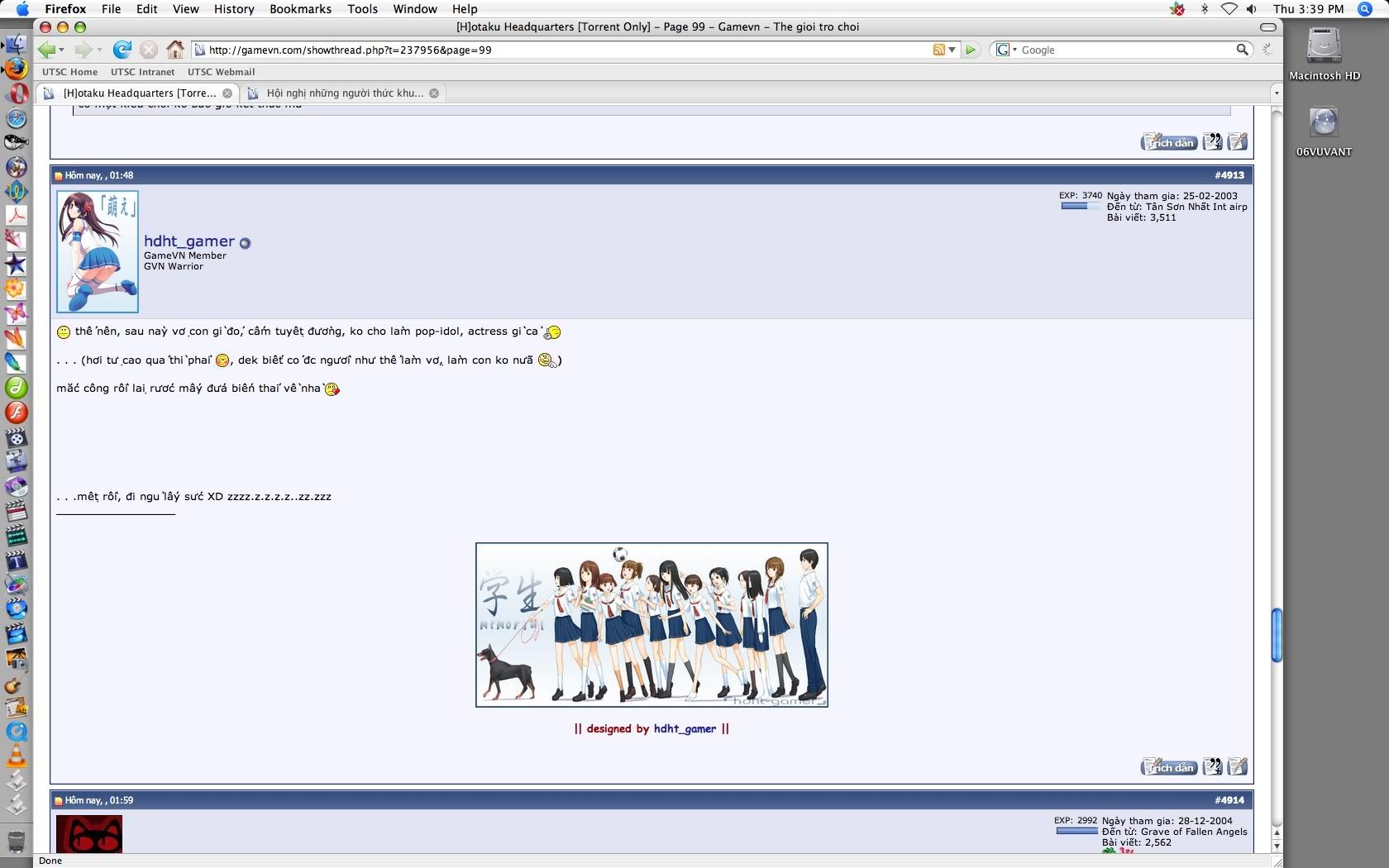Close the Hội nghị những người tab

coord(434,93)
